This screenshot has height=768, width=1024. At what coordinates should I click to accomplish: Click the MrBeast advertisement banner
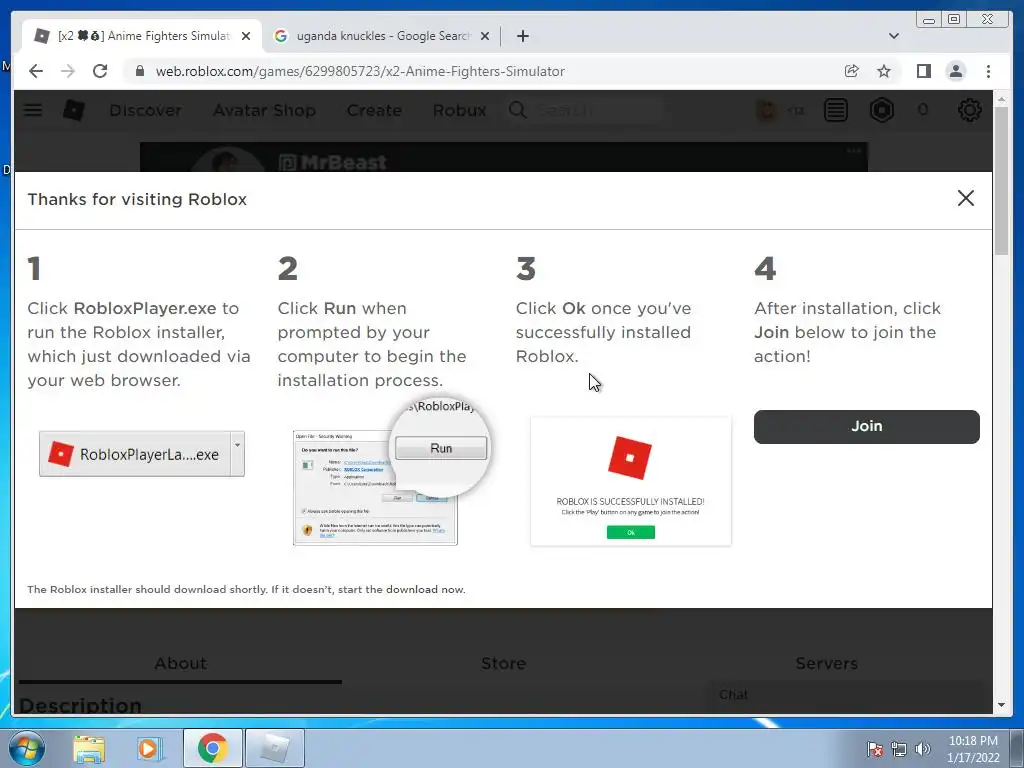504,157
